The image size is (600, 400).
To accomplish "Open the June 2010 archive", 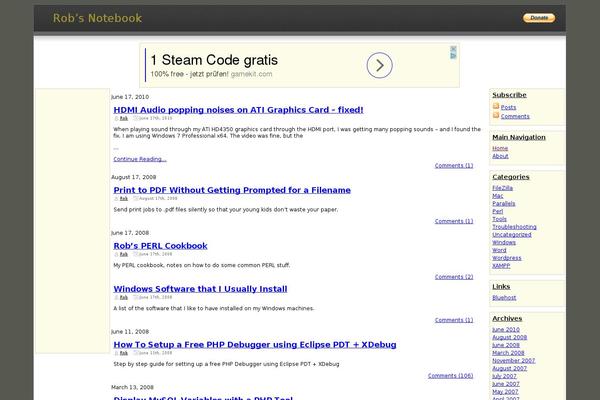I will pyautogui.click(x=506, y=330).
